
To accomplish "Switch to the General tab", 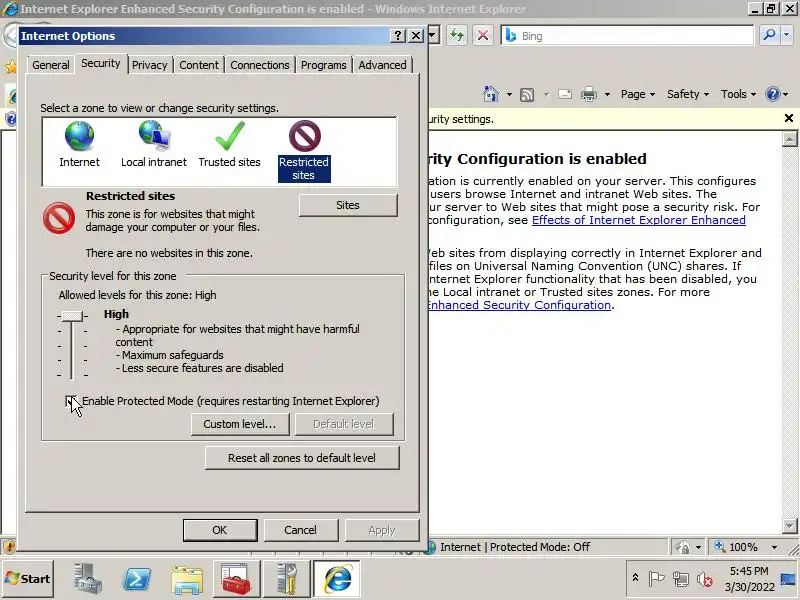I will [51, 65].
